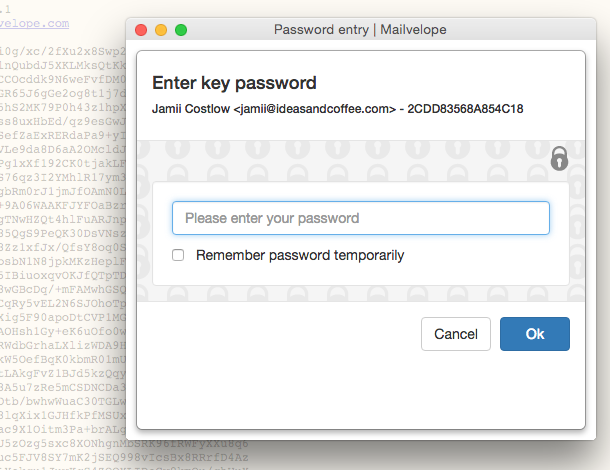Maximize the Password entry window
Image resolution: width=610 pixels, height=470 pixels.
coord(181,30)
